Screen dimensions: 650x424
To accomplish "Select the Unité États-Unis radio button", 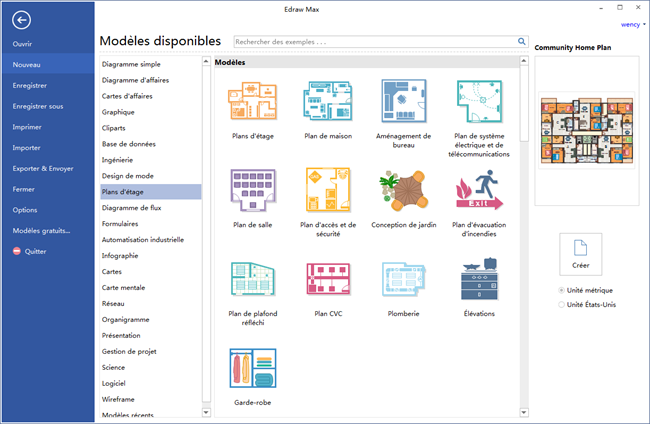I will point(561,304).
